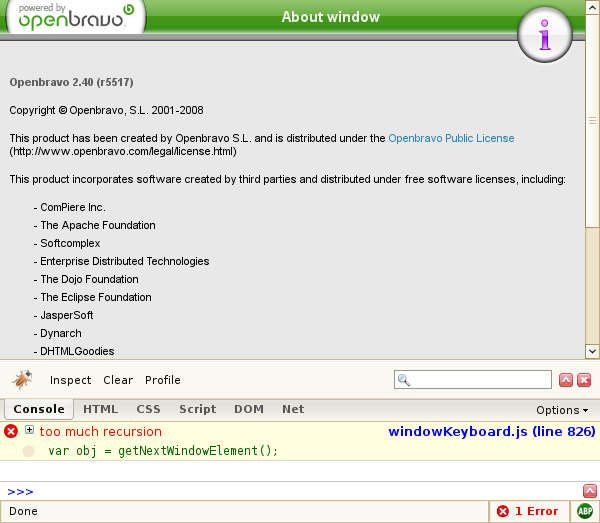Click the license URL text in parentheses
This screenshot has height=523, width=600.
click(123, 152)
